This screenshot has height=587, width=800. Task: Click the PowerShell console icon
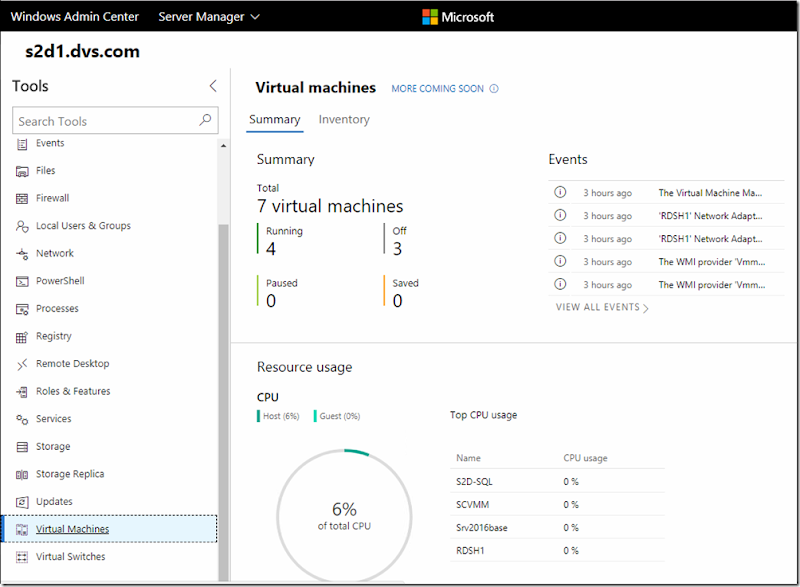point(22,282)
